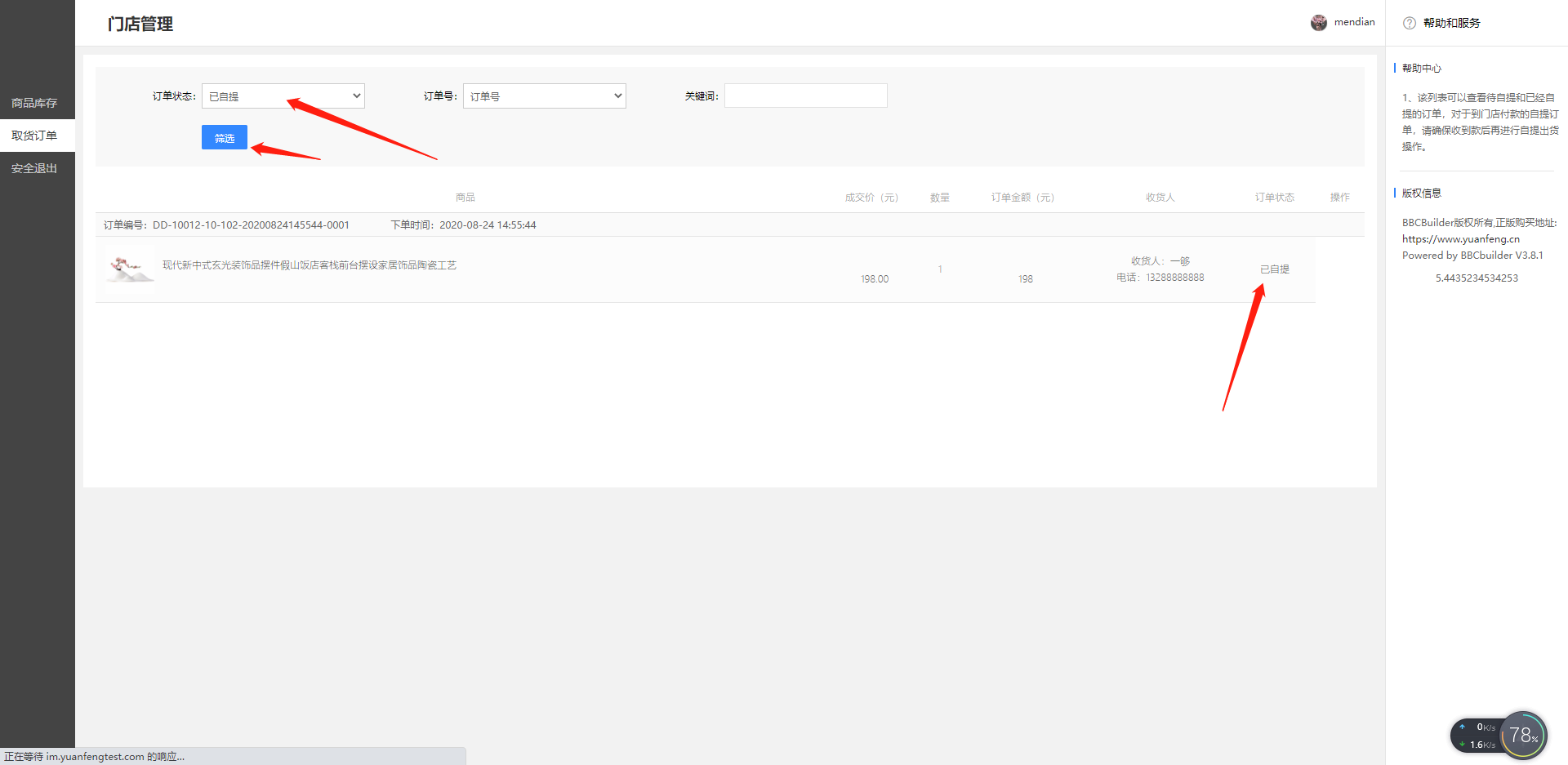Click the 收货人: 一够 text
Image resolution: width=1568 pixels, height=765 pixels.
click(x=1160, y=261)
